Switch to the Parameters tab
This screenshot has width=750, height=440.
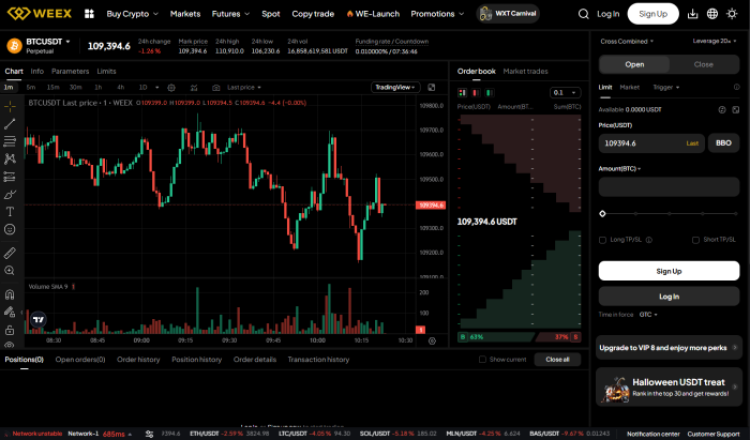coord(70,71)
